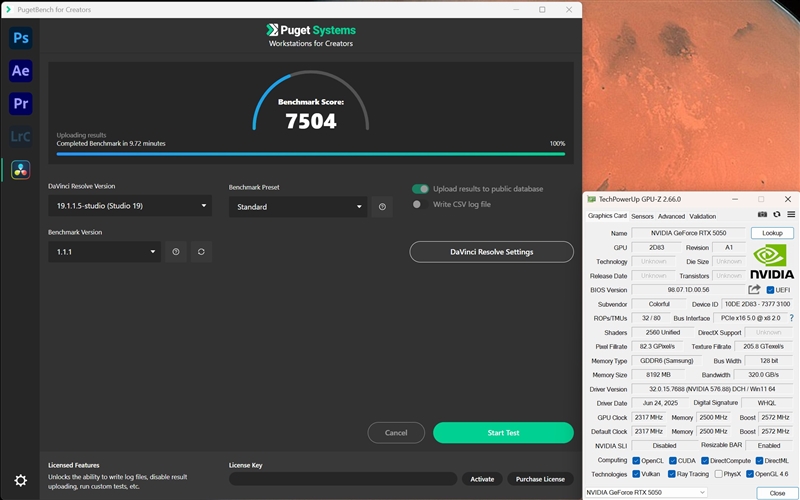
Task: Click the Lookup button in GPU-Z
Action: [x=772, y=233]
